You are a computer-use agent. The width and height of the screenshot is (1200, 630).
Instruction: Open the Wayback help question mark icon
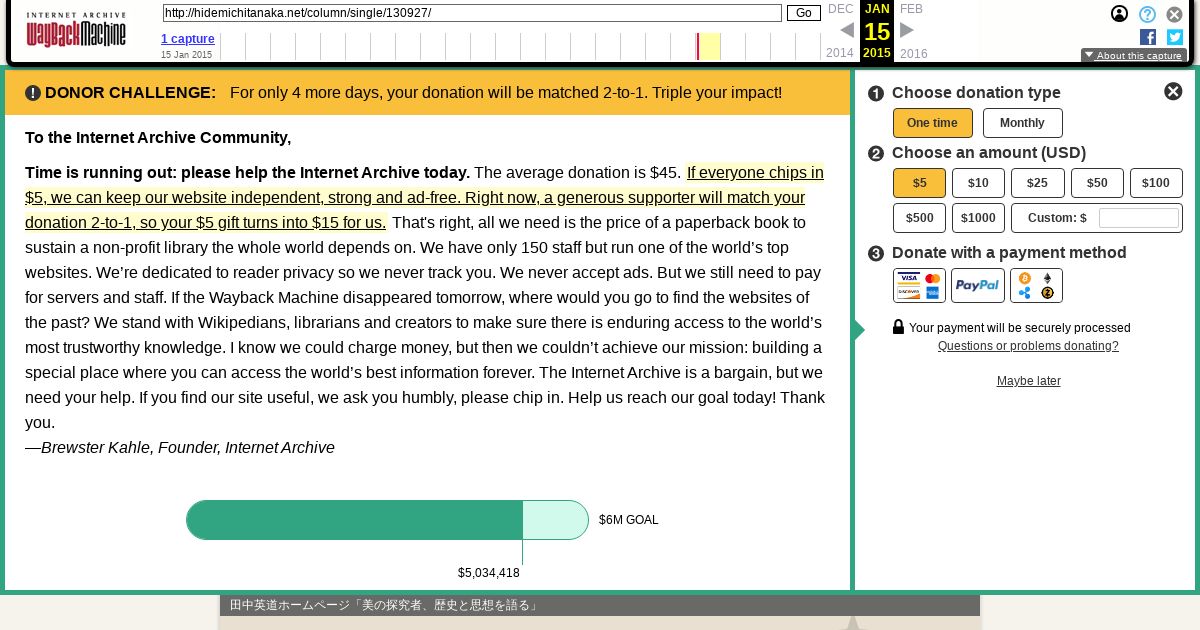click(1148, 14)
